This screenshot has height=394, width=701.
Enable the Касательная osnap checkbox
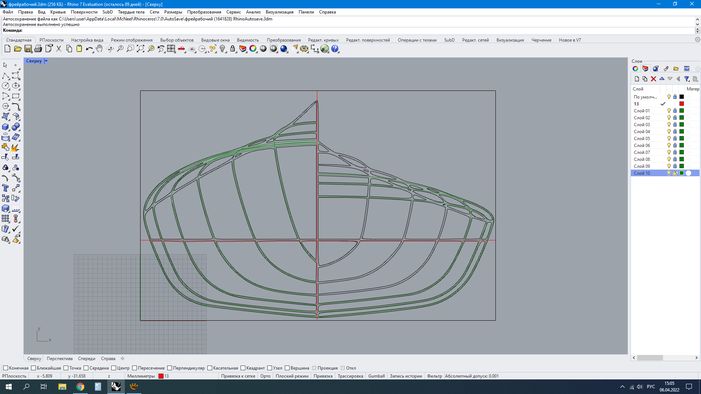point(210,368)
